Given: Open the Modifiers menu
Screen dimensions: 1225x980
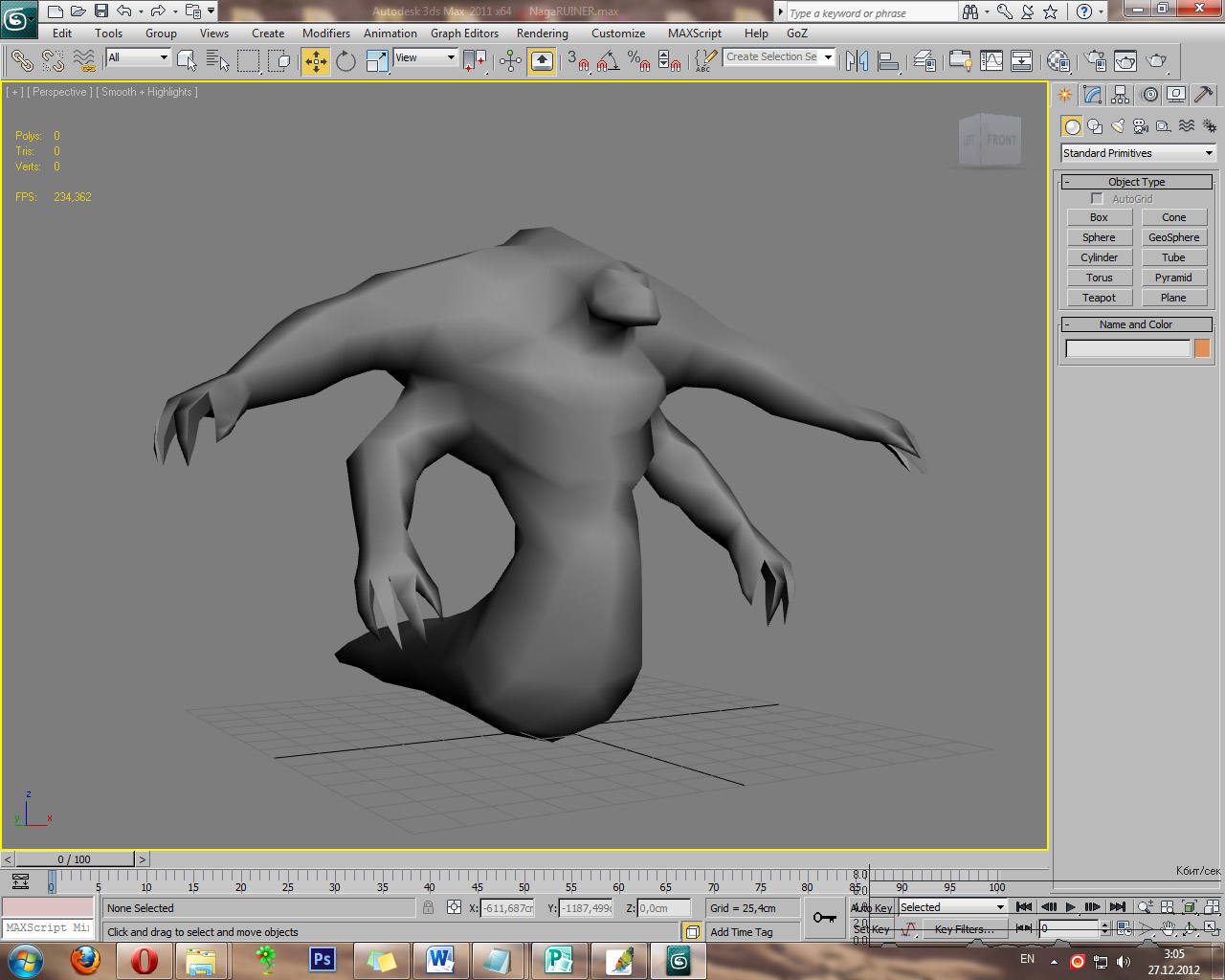Looking at the screenshot, I should click(325, 33).
